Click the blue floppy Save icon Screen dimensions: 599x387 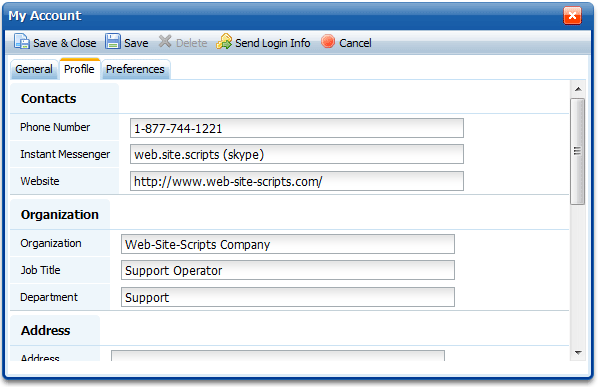pyautogui.click(x=113, y=41)
